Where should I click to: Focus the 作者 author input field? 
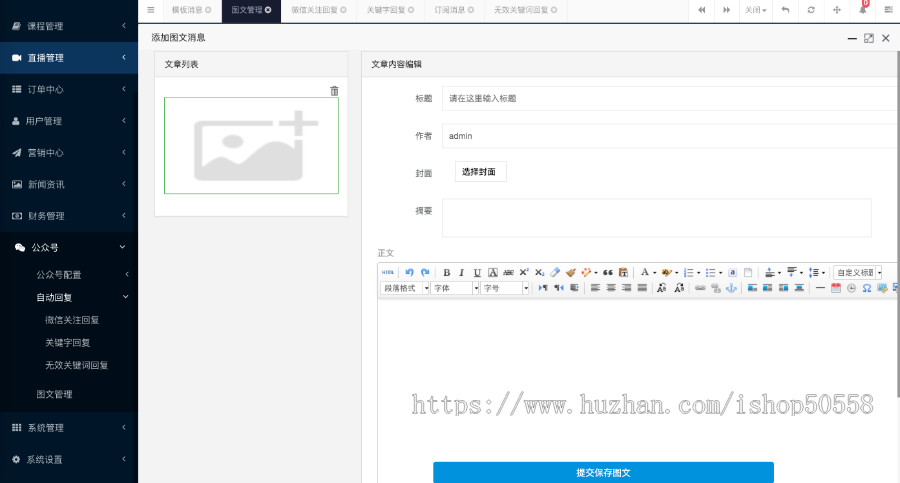pos(670,136)
